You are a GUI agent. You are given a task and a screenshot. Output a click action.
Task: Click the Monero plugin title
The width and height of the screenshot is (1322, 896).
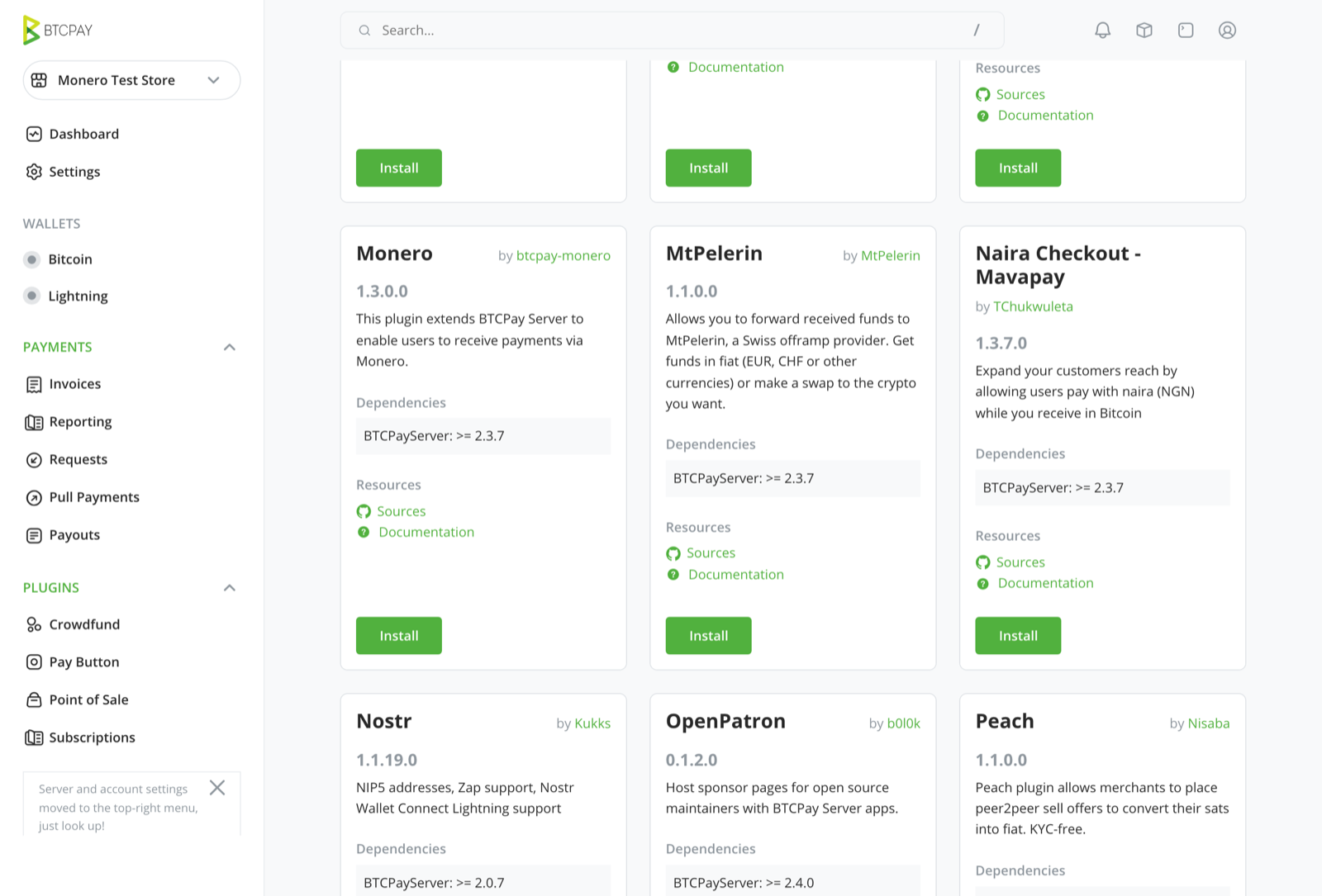(x=394, y=254)
